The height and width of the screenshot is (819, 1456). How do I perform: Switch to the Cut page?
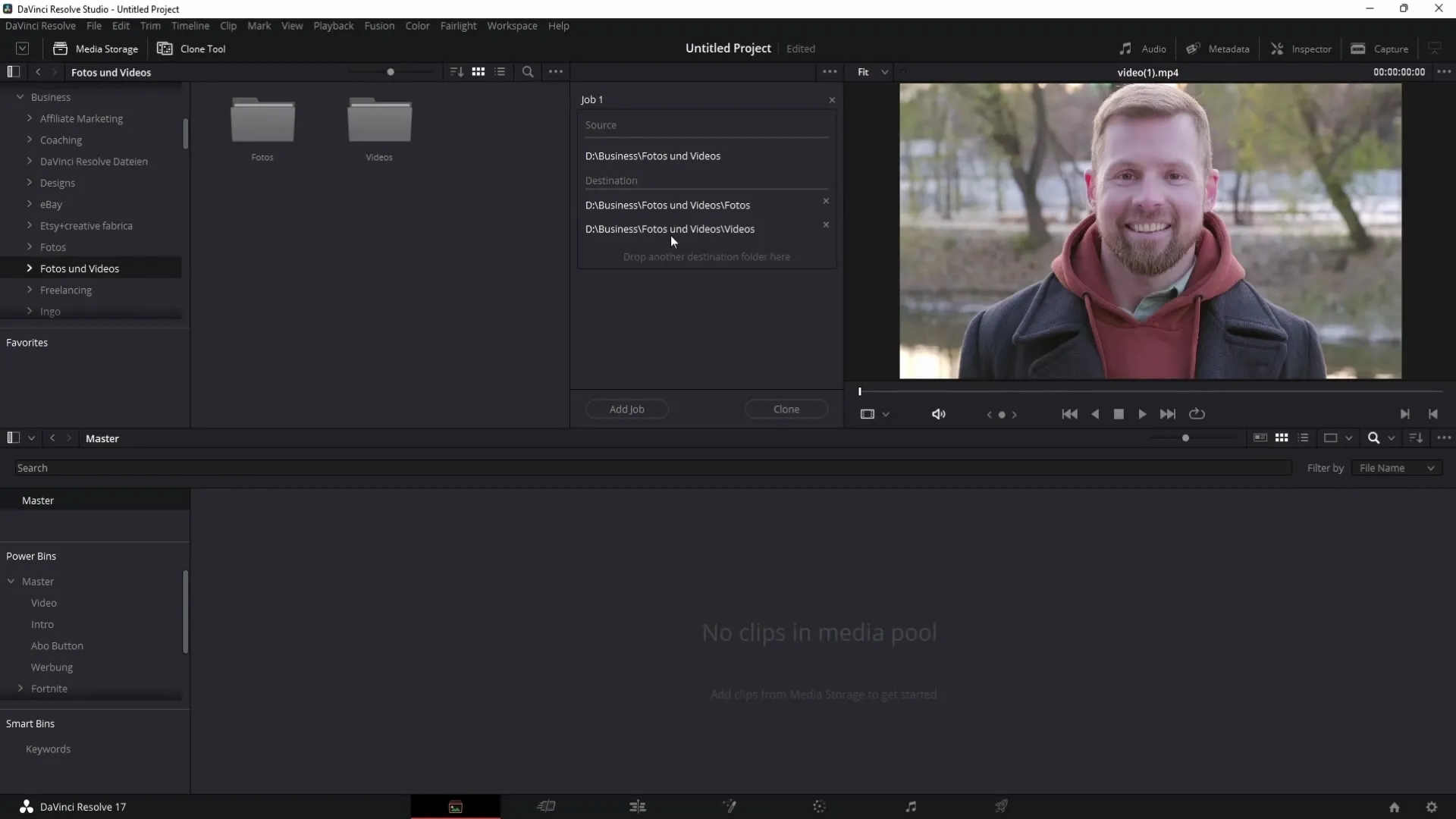pos(546,807)
